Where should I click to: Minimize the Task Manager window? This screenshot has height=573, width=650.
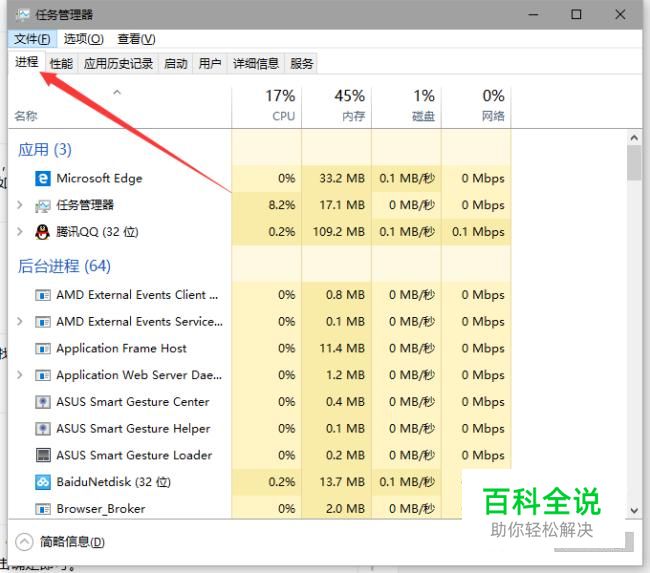click(x=533, y=15)
